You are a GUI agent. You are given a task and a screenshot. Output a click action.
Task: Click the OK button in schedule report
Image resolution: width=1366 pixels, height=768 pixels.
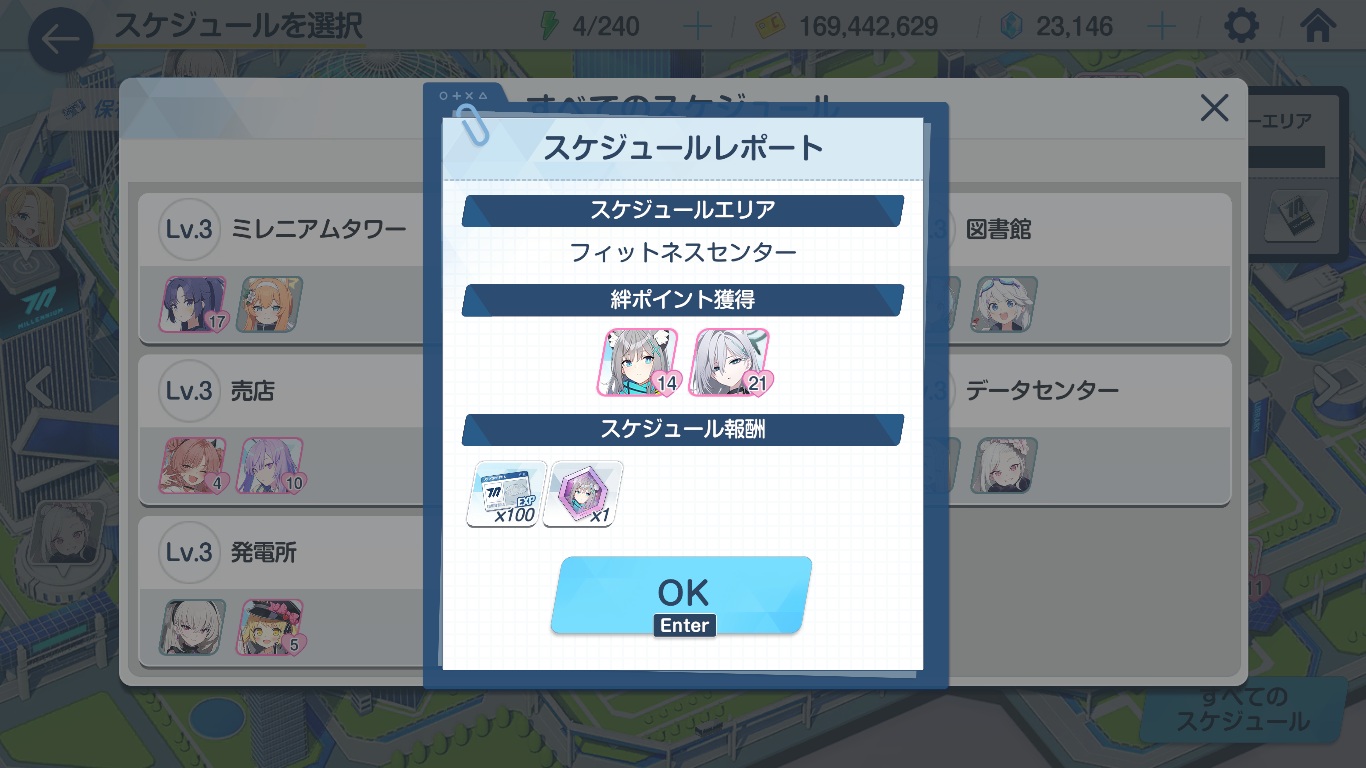682,596
